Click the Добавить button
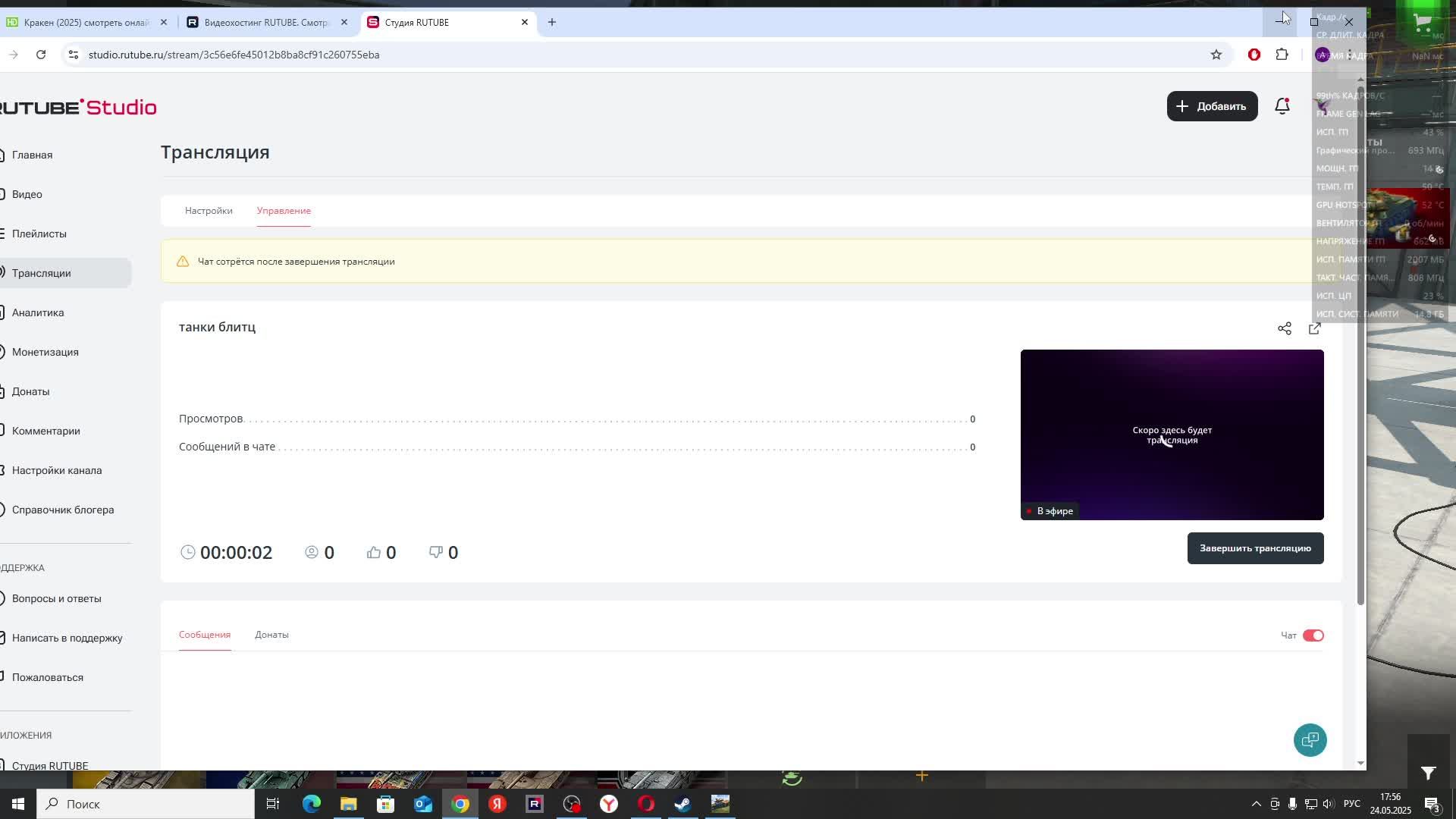Image resolution: width=1456 pixels, height=819 pixels. click(x=1211, y=106)
